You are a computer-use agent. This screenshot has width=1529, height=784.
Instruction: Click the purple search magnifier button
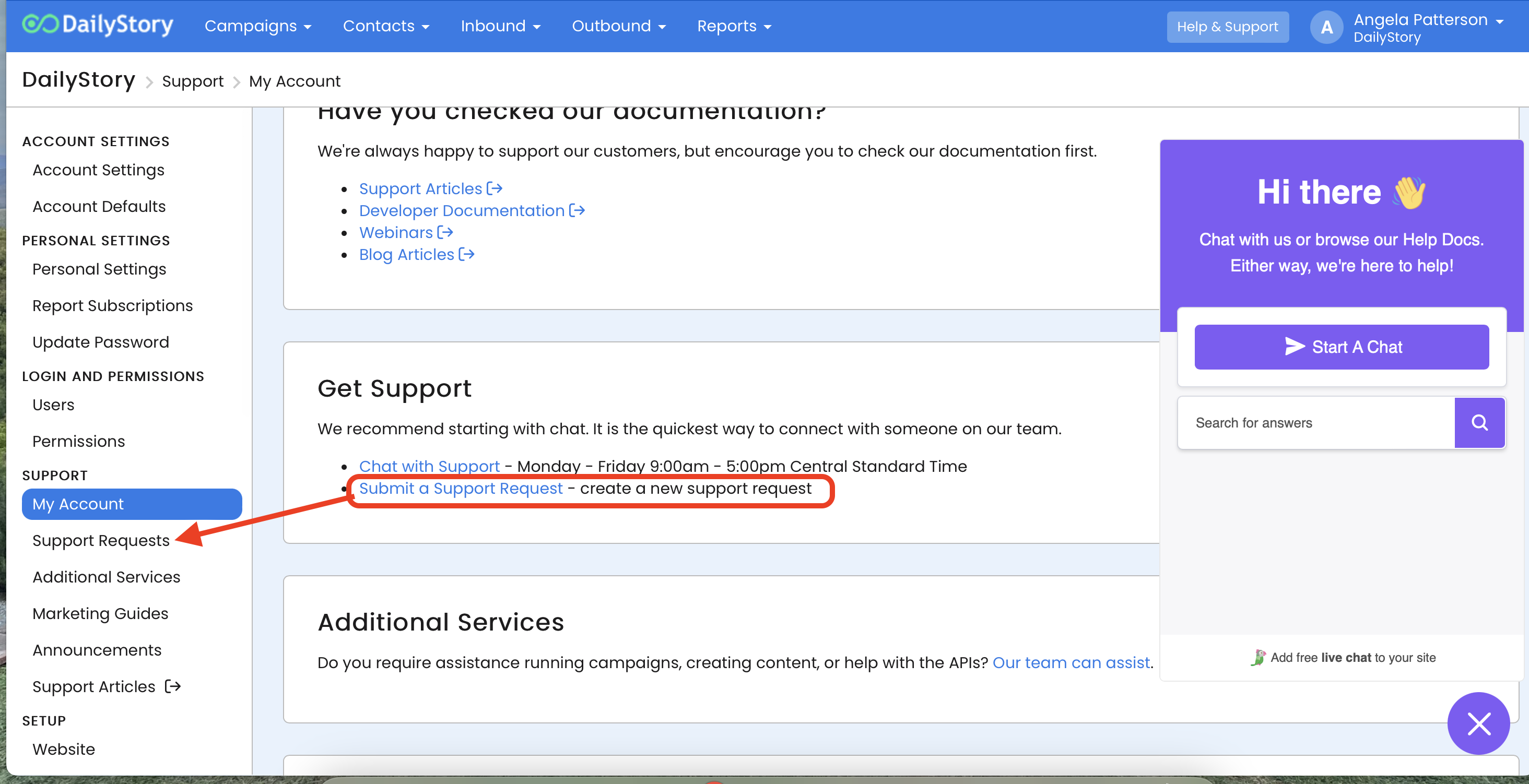(1479, 423)
